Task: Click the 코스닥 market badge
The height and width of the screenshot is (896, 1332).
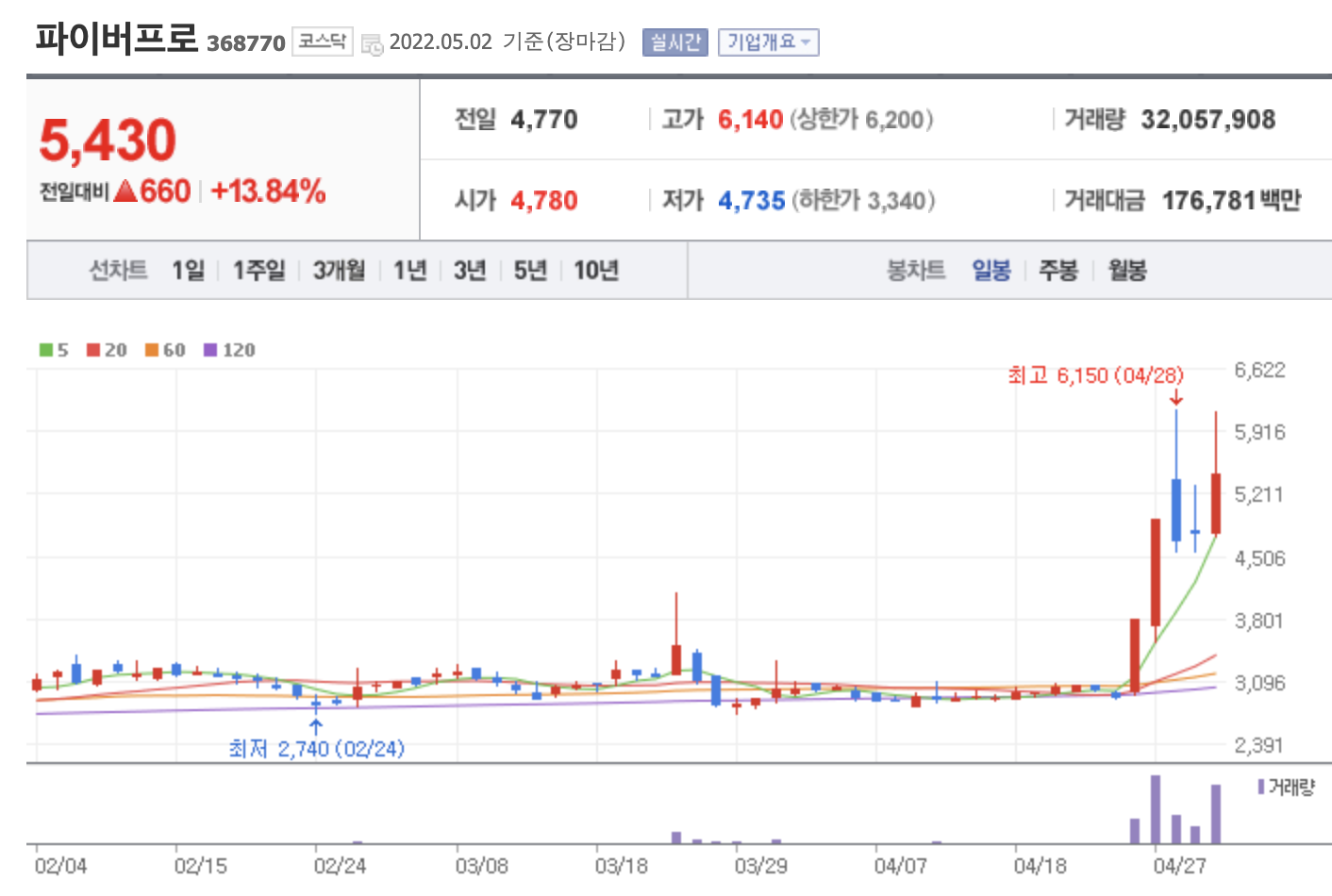Action: [322, 41]
